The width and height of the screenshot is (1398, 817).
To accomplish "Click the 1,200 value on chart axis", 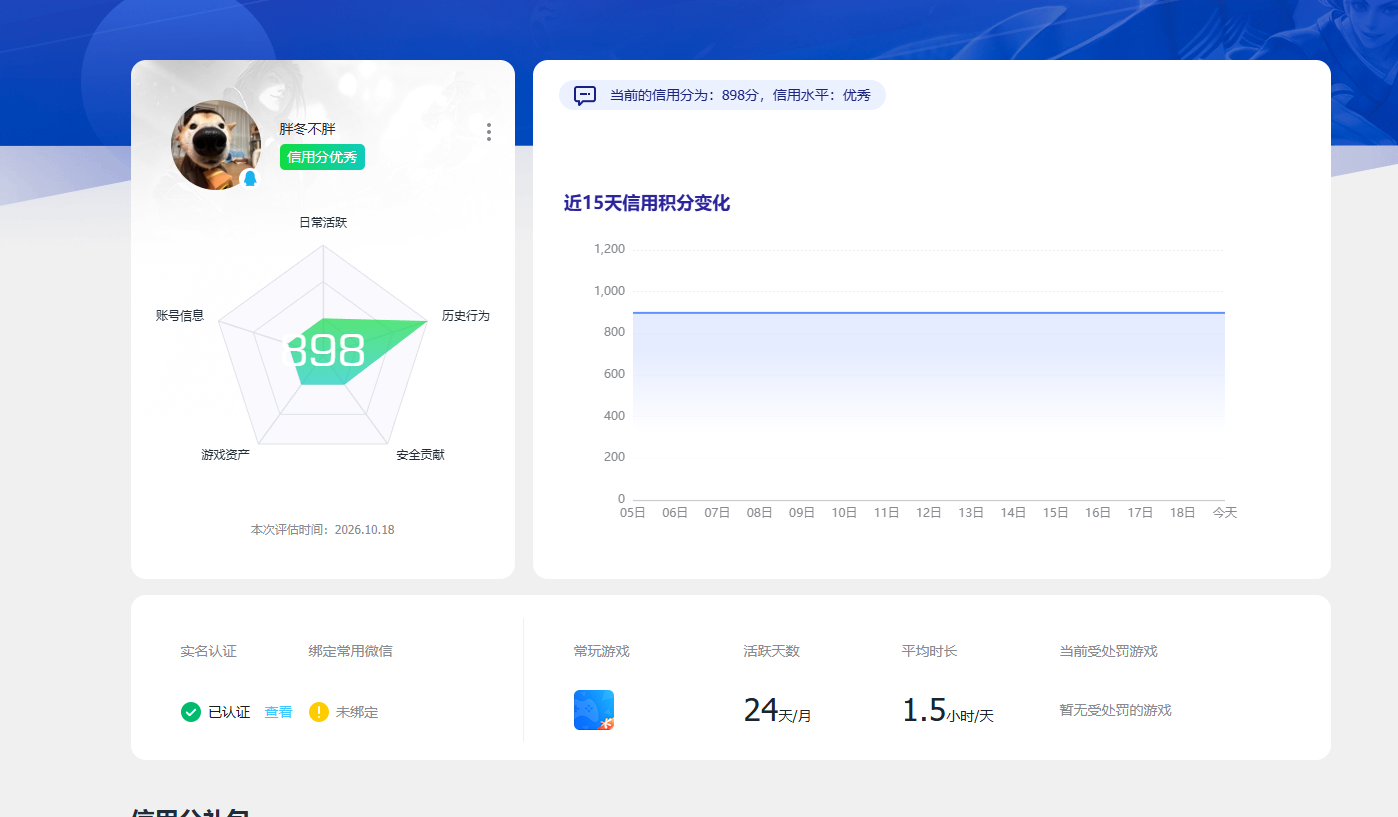I will click(x=609, y=249).
